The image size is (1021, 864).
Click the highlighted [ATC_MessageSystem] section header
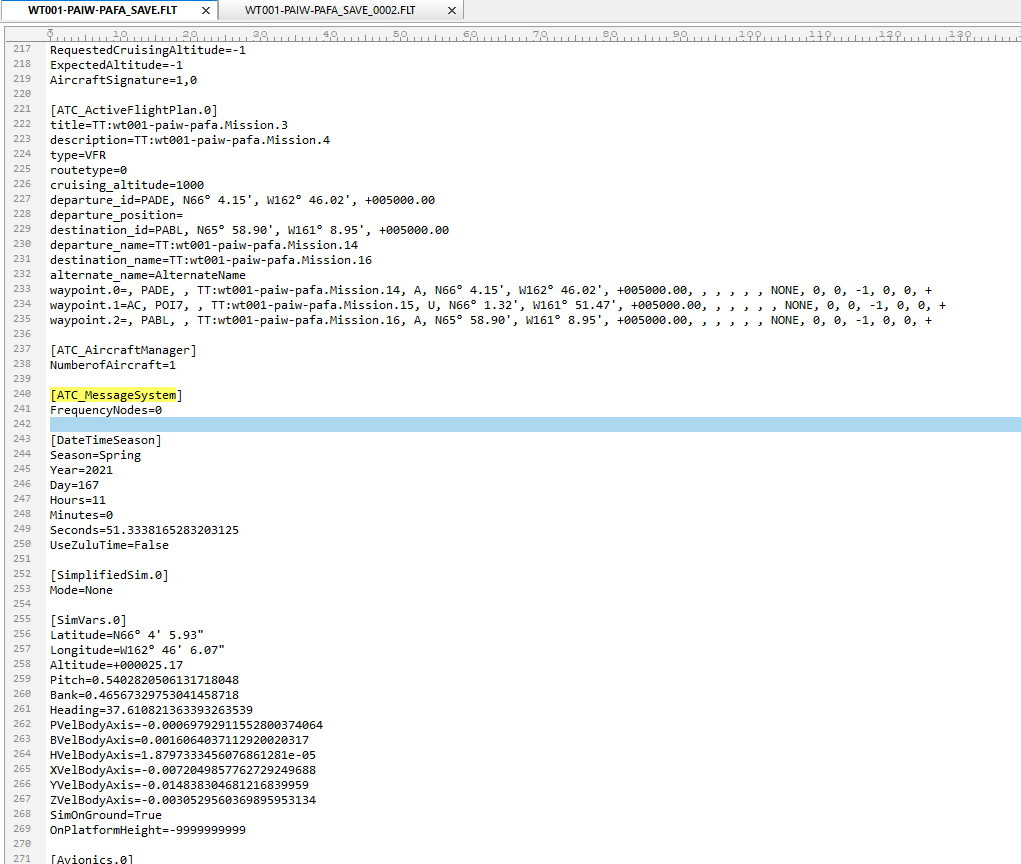pyautogui.click(x=116, y=395)
